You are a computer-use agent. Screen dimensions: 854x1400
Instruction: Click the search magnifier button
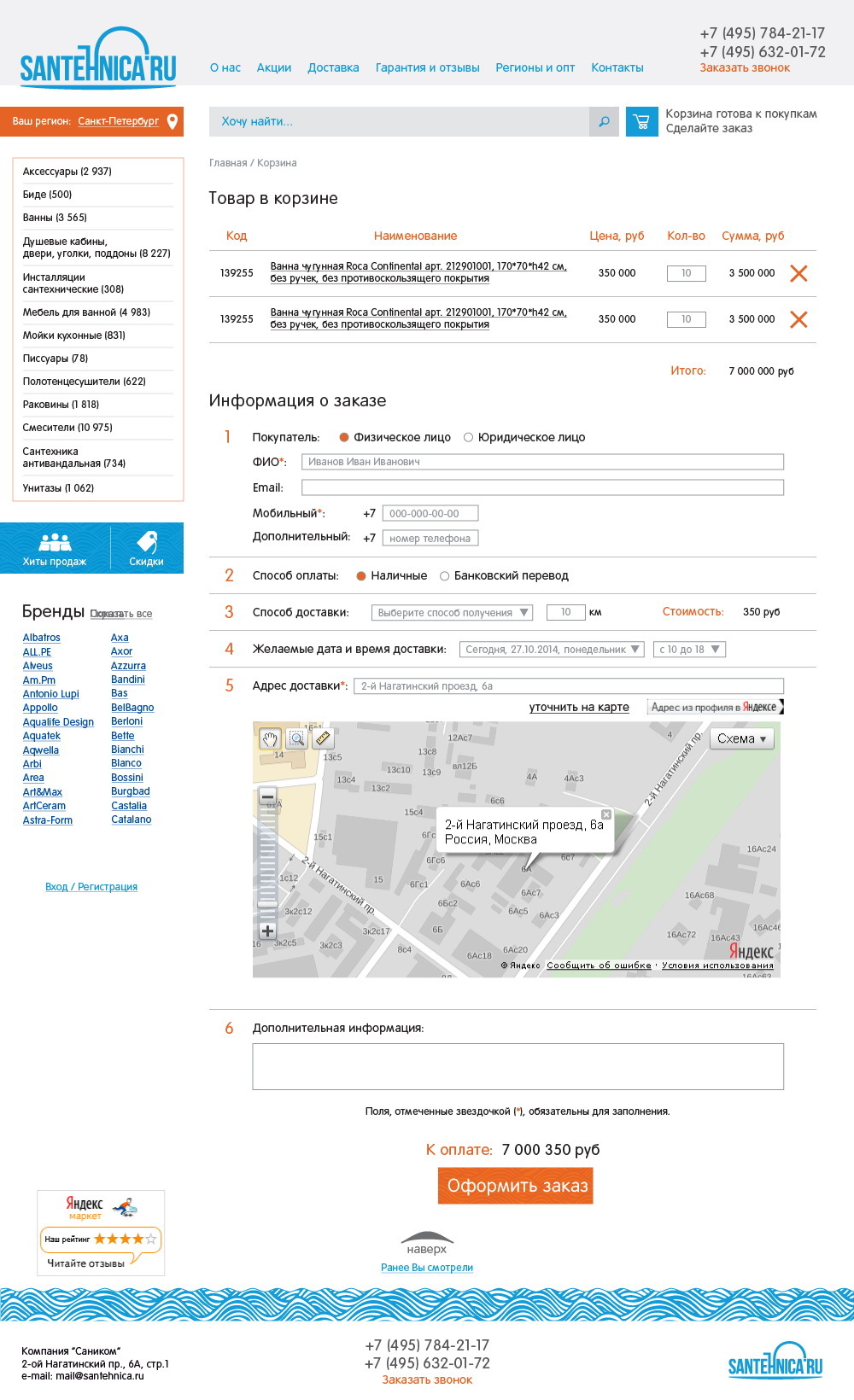point(604,121)
